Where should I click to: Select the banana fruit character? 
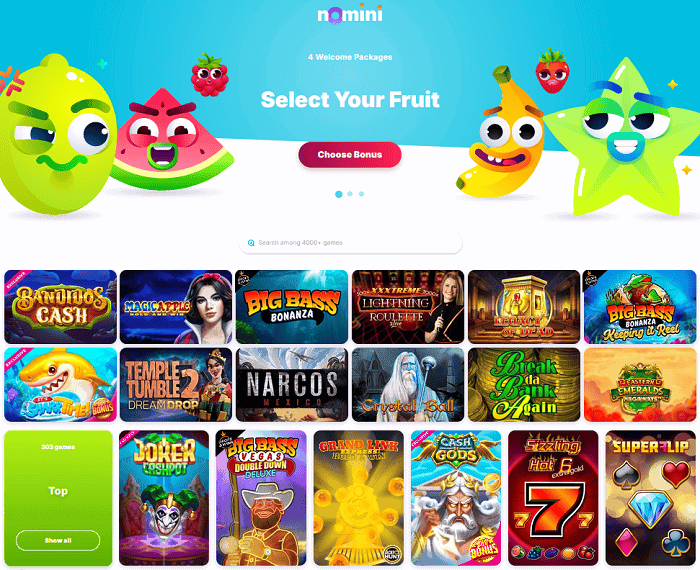tap(501, 134)
